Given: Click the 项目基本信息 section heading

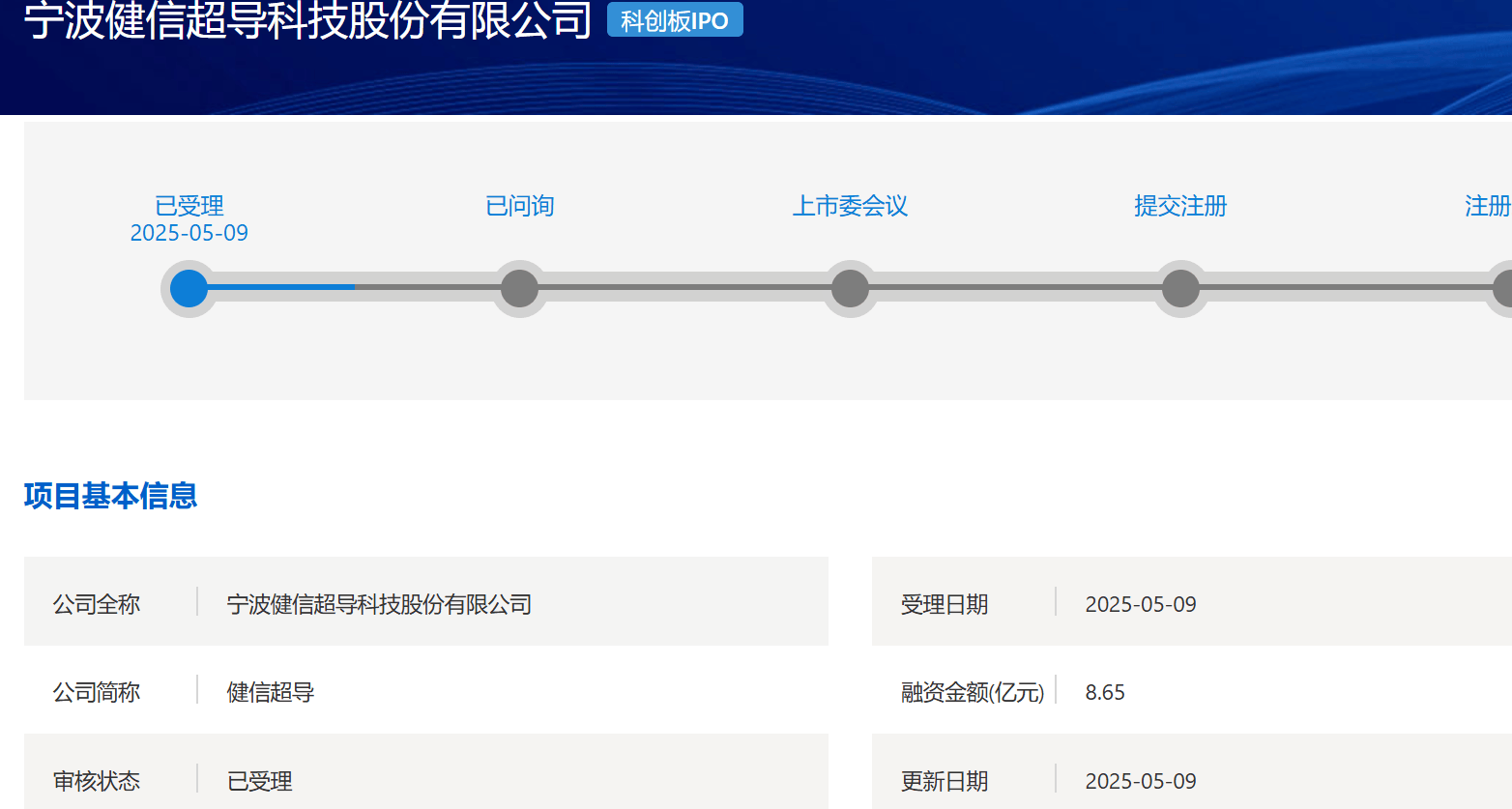Looking at the screenshot, I should [x=110, y=496].
